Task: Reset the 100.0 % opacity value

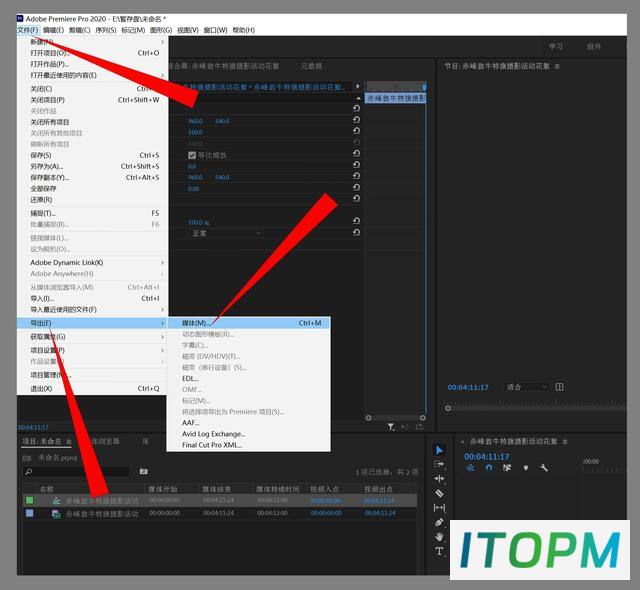Action: [x=356, y=221]
